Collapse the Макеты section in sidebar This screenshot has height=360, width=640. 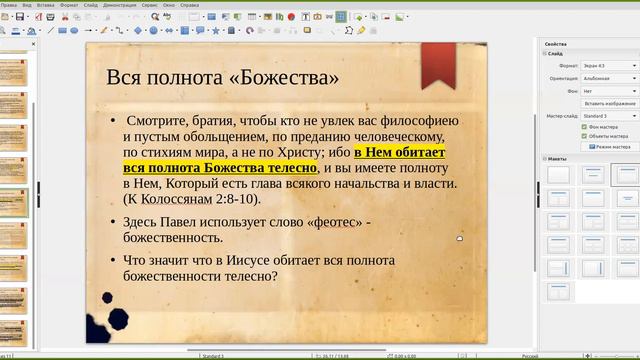pyautogui.click(x=544, y=159)
